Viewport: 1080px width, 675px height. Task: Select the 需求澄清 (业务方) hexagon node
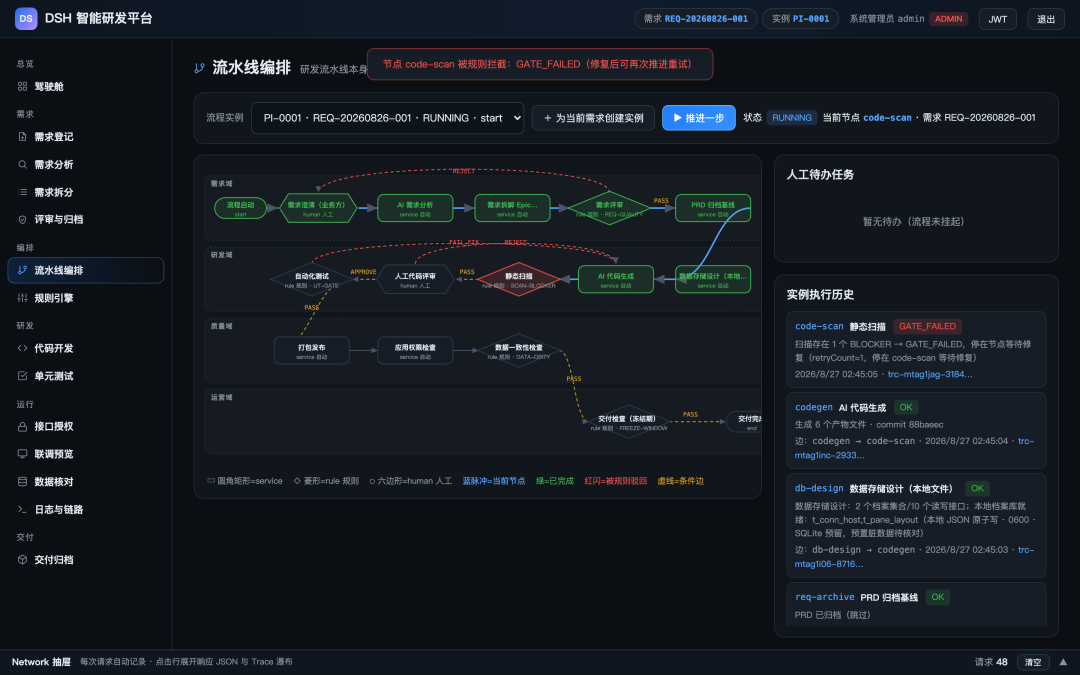318,208
